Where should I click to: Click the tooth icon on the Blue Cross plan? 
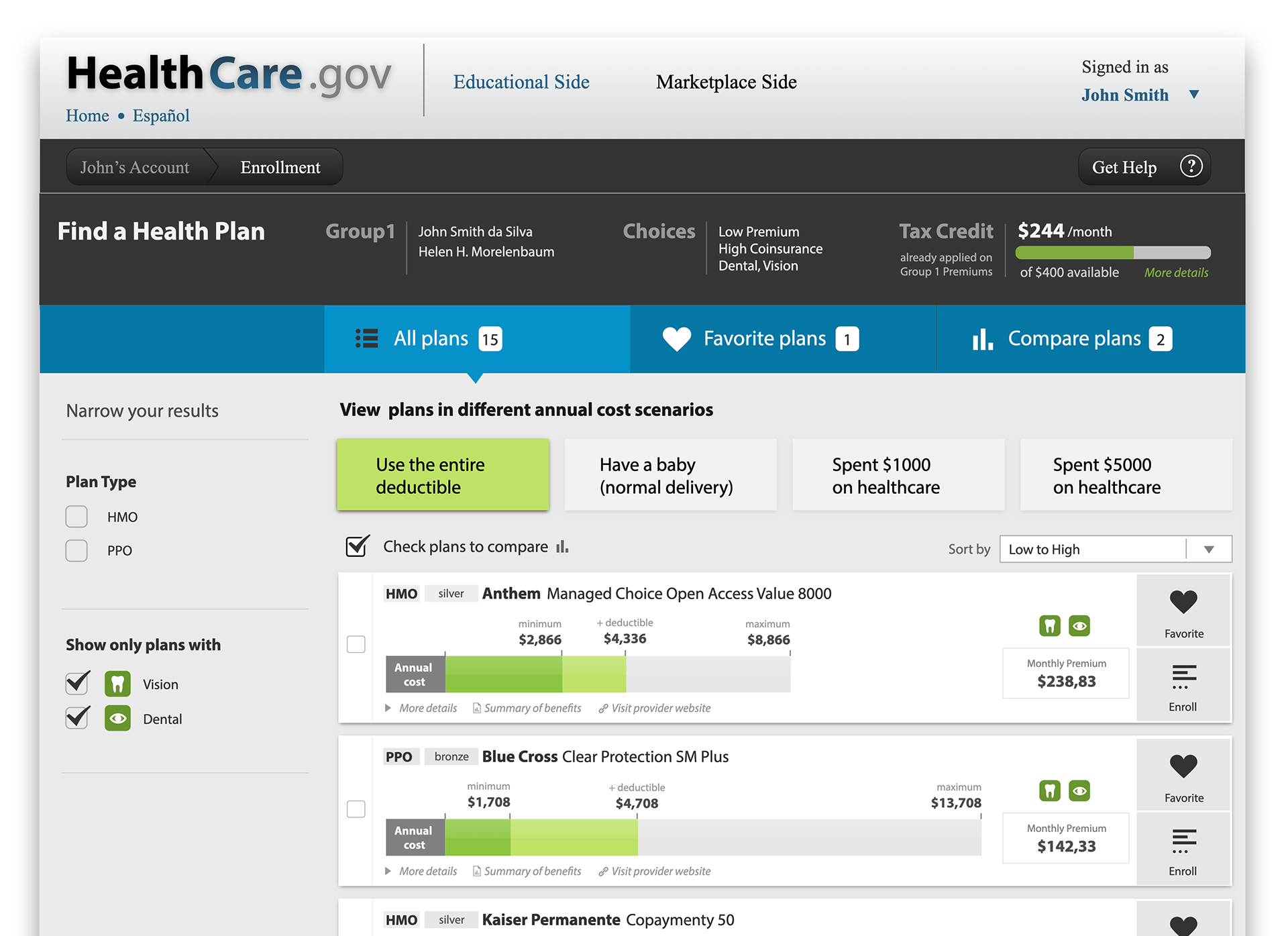tap(1050, 790)
